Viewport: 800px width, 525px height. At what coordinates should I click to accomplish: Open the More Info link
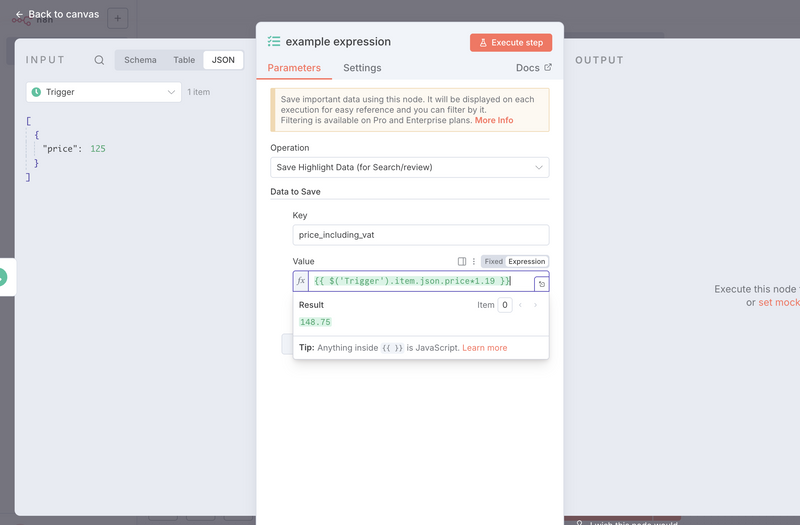[x=494, y=120]
